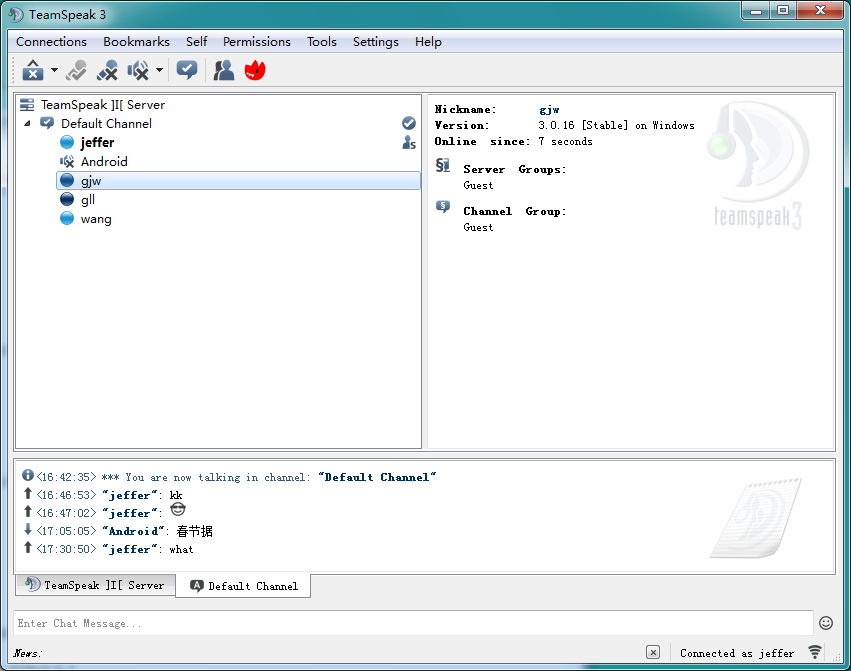Click the Android sender link in chat
The width and height of the screenshot is (851, 671).
[x=133, y=531]
